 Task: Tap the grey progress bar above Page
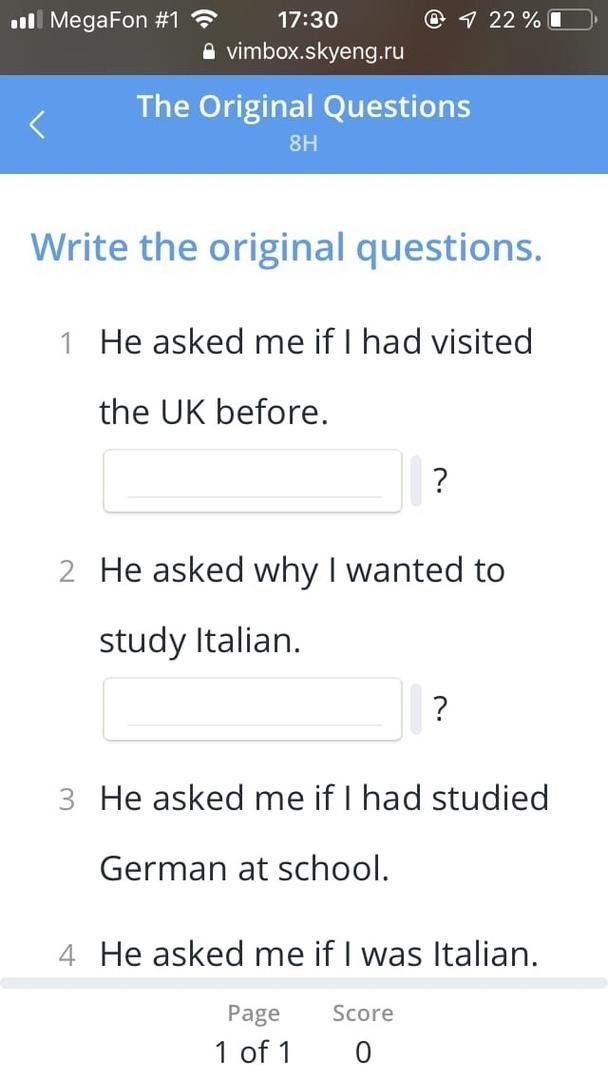pyautogui.click(x=304, y=983)
